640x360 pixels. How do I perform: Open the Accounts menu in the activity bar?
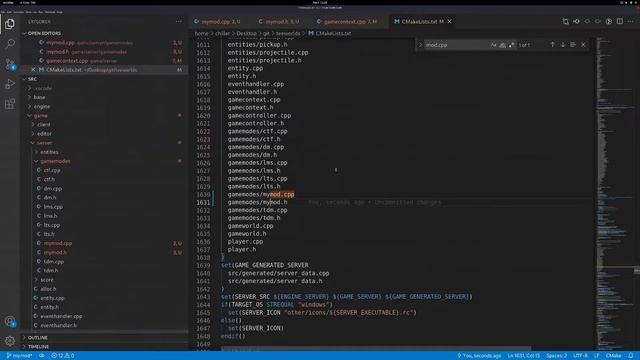(10, 322)
